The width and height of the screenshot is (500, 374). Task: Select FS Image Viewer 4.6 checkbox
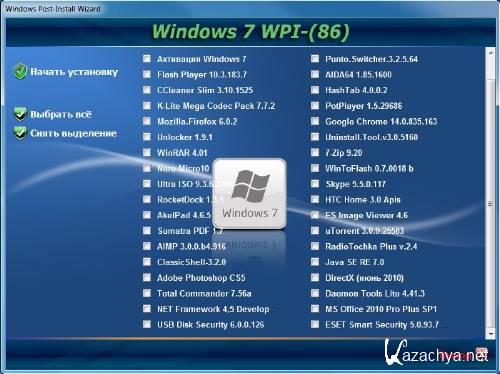click(315, 215)
